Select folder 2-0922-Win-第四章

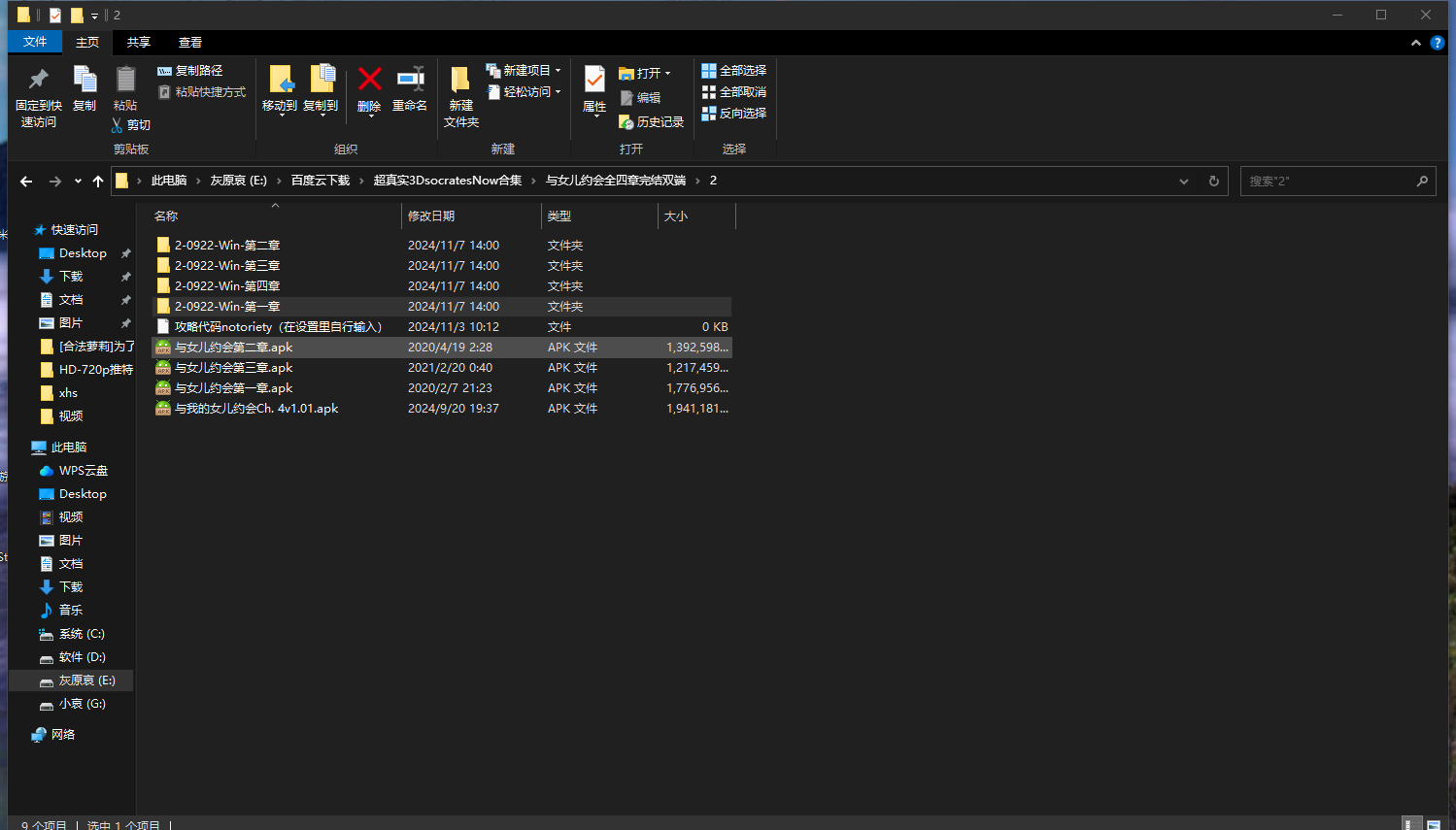click(x=442, y=286)
